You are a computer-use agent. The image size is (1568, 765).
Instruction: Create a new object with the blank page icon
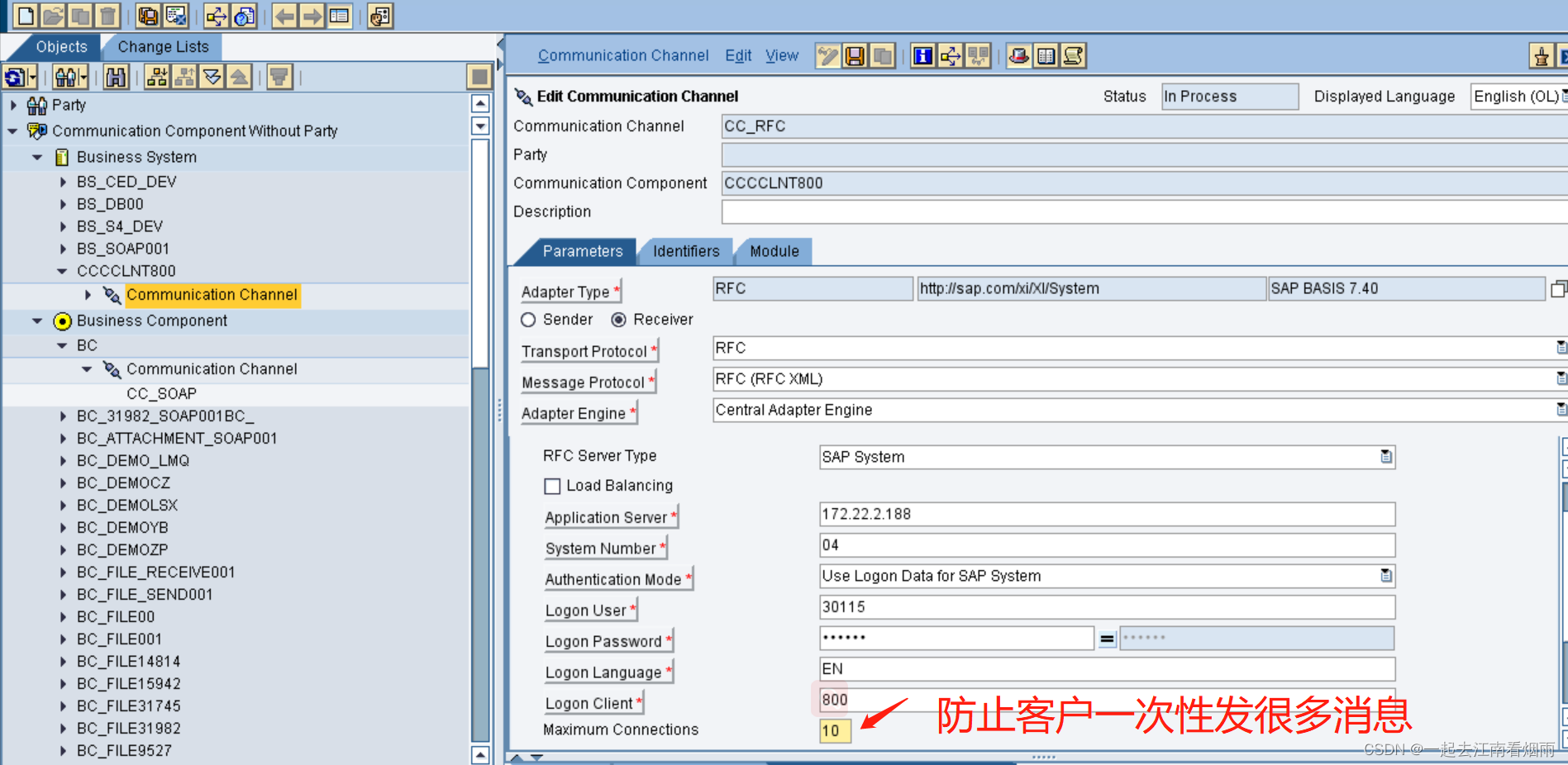coord(26,15)
